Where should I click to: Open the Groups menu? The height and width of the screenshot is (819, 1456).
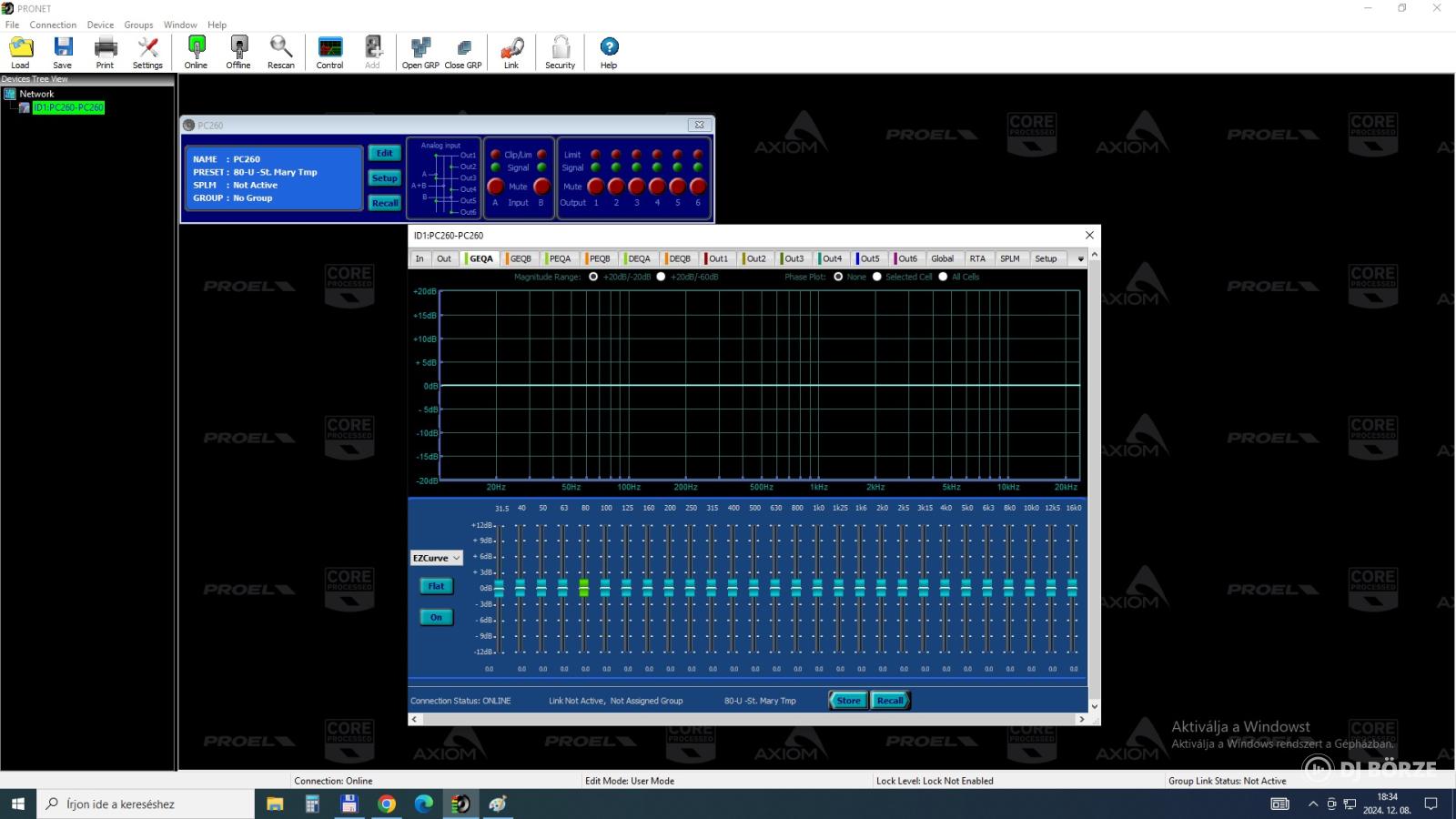138,25
